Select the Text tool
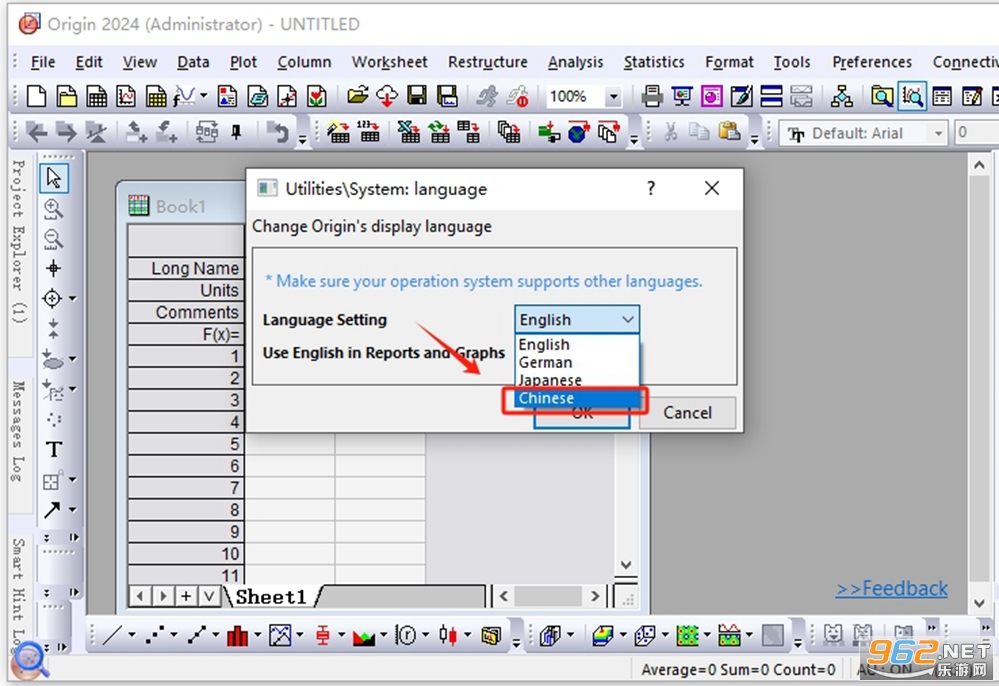This screenshot has height=686, width=999. 54,450
